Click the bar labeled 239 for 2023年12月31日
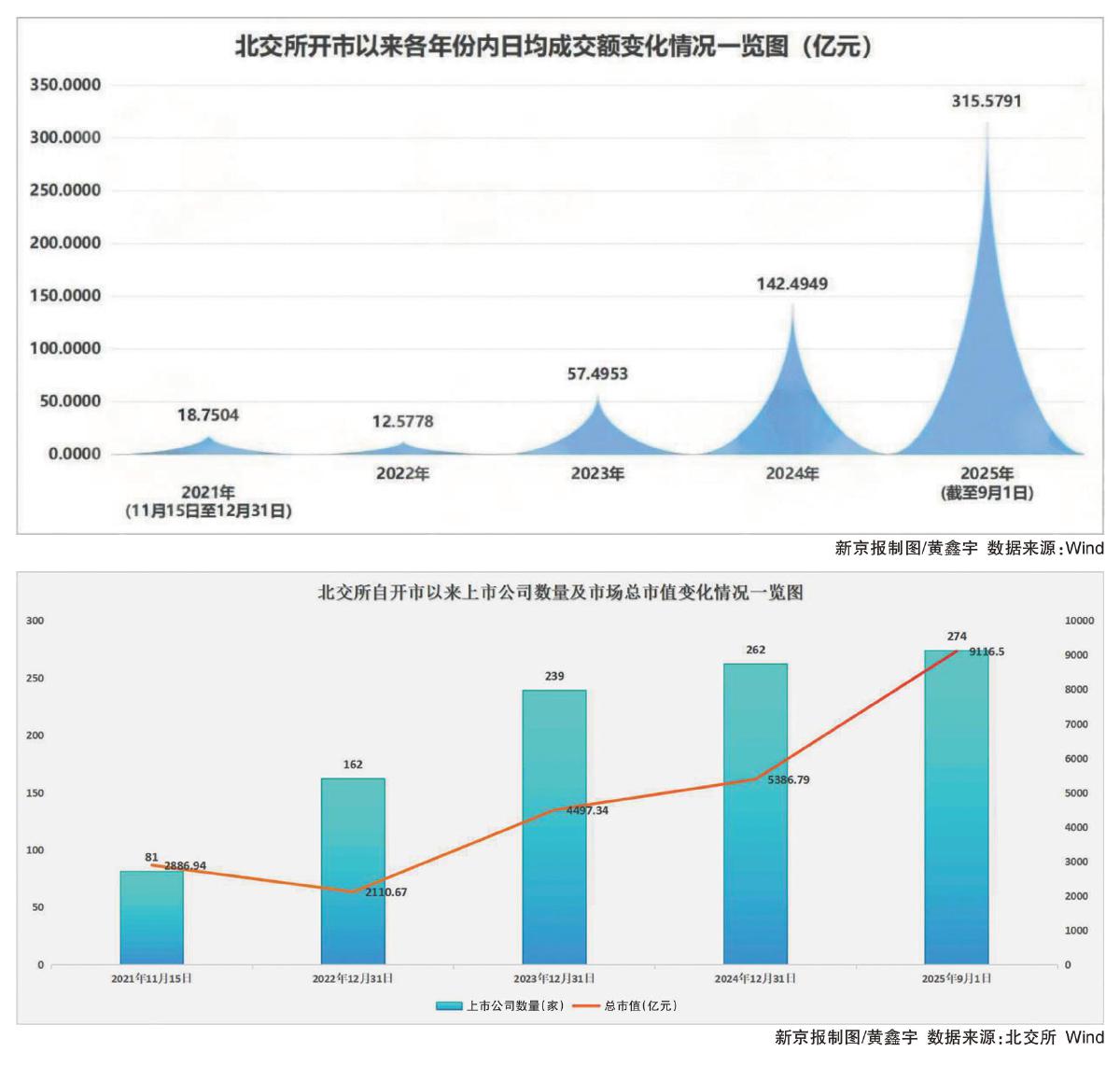Image resolution: width=1120 pixels, height=1066 pixels. (x=554, y=827)
